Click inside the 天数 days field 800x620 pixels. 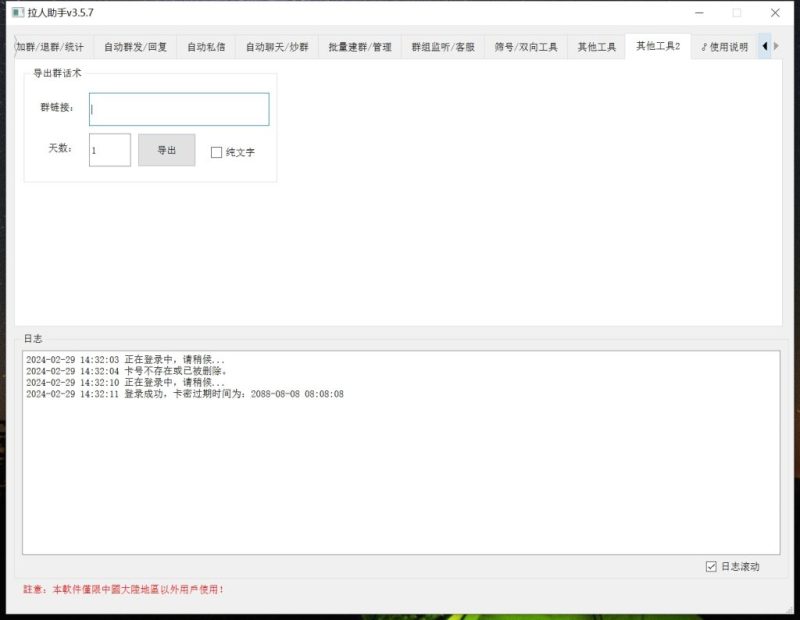[x=110, y=149]
